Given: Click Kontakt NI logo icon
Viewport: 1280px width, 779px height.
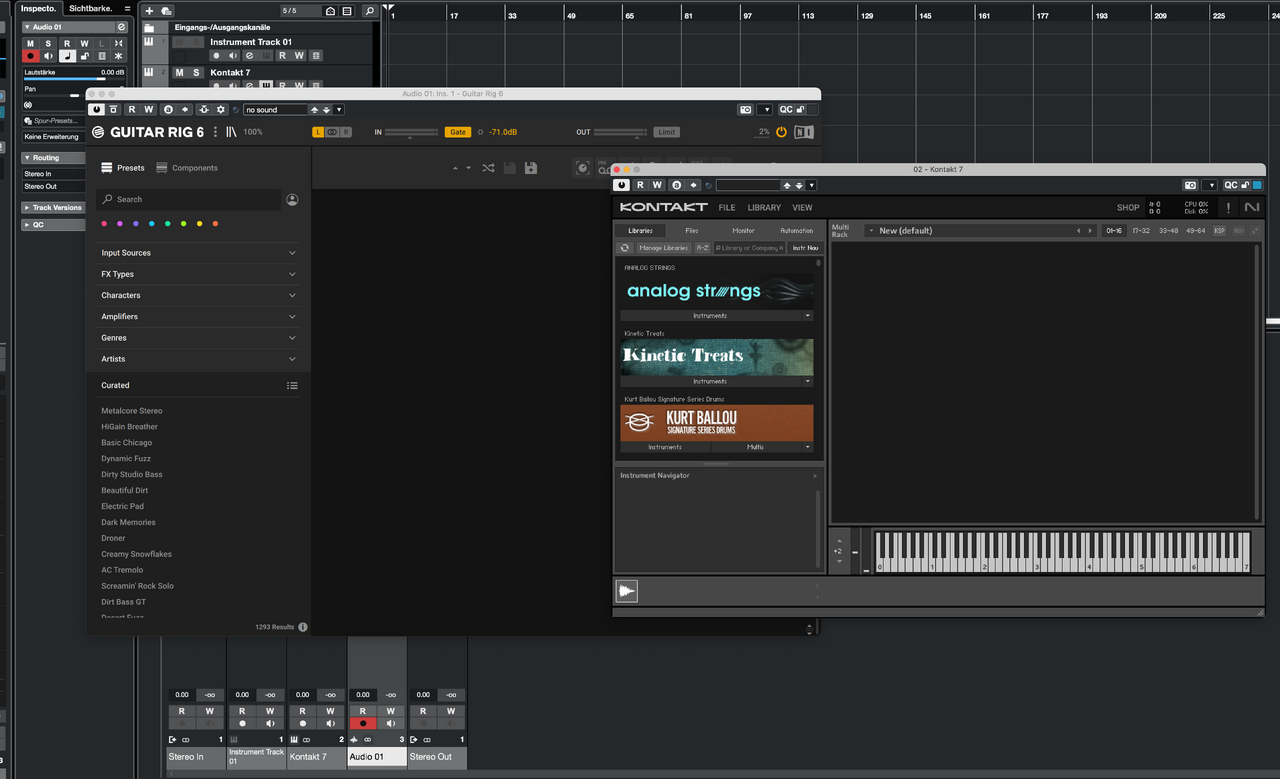Looking at the screenshot, I should pos(1252,207).
